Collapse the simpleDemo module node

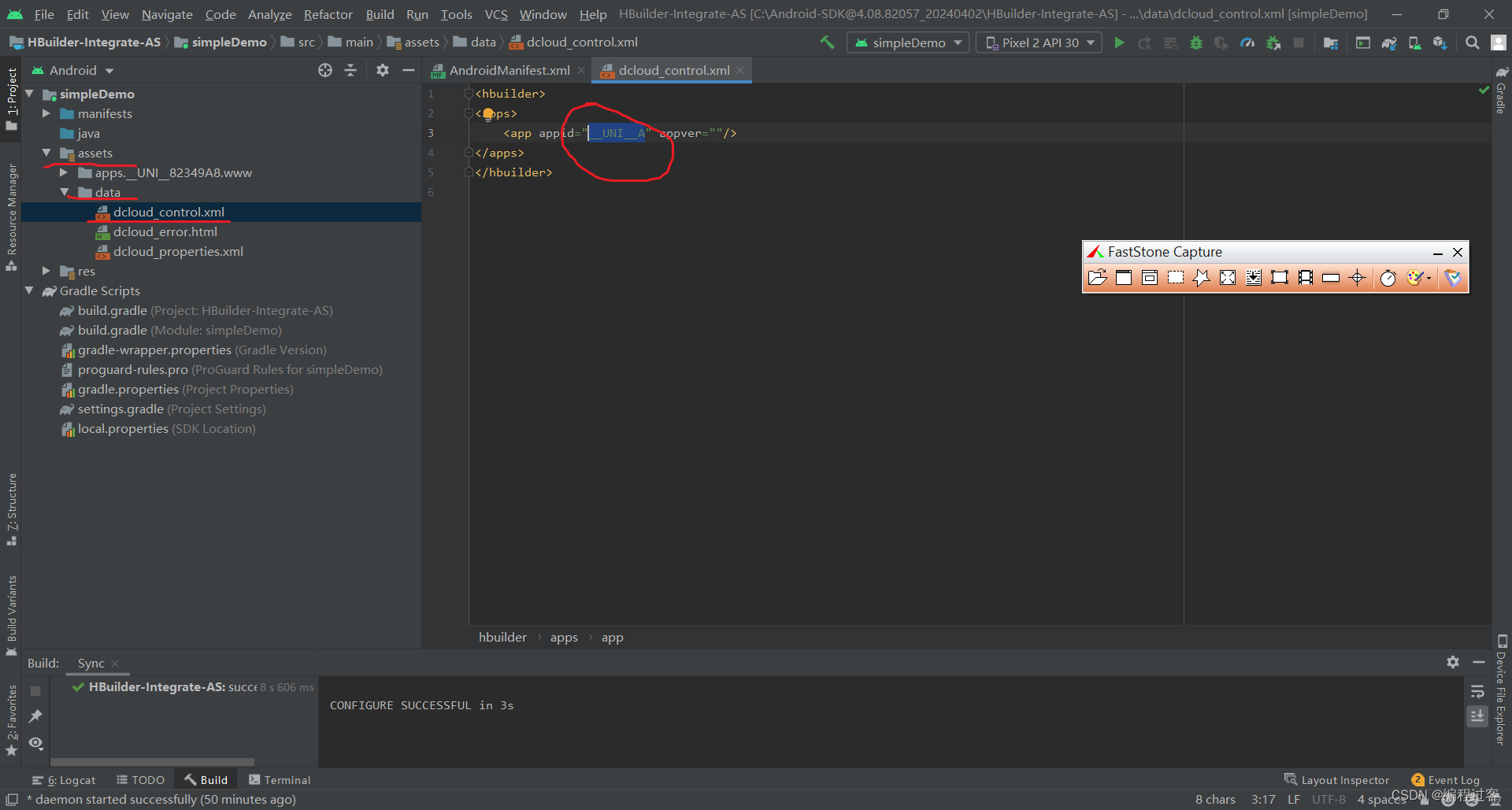point(30,94)
